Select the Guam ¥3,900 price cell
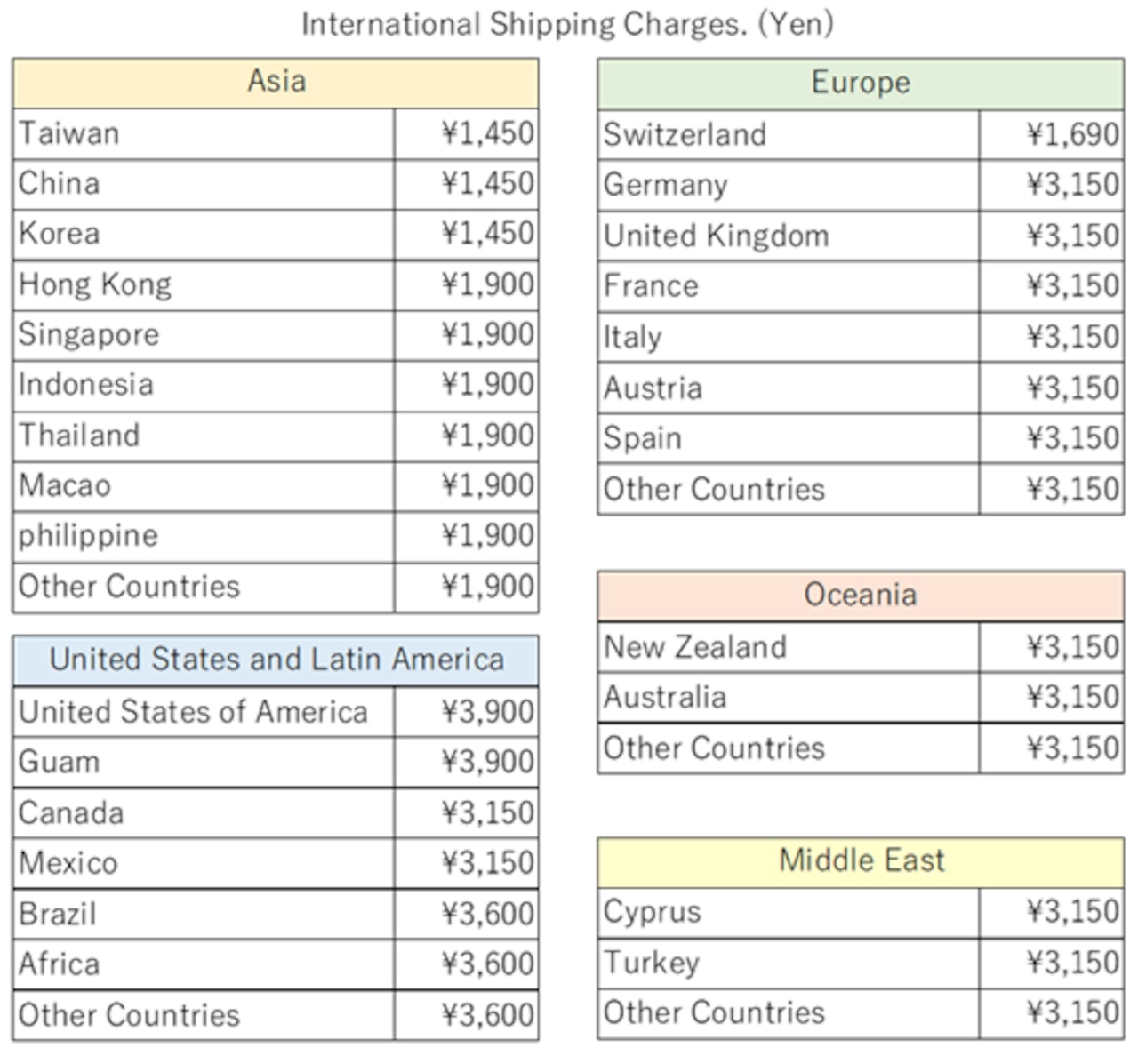The image size is (1138, 1064). coord(466,763)
